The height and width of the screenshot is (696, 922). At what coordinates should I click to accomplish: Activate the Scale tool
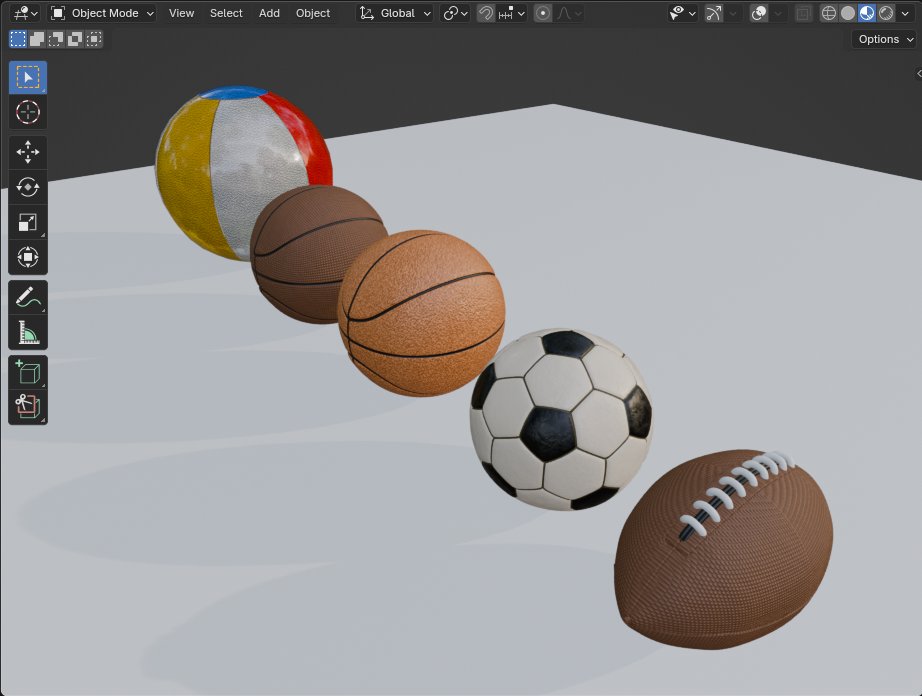pyautogui.click(x=28, y=222)
